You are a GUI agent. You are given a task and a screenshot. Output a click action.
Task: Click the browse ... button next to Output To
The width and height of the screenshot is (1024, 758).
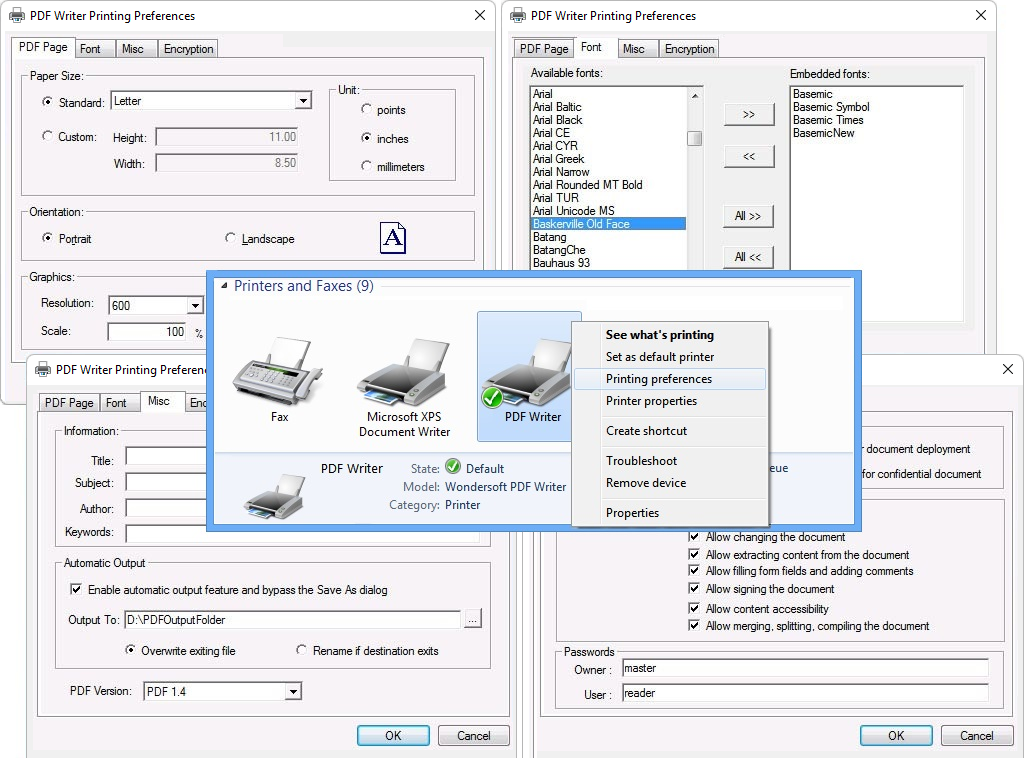click(x=473, y=620)
